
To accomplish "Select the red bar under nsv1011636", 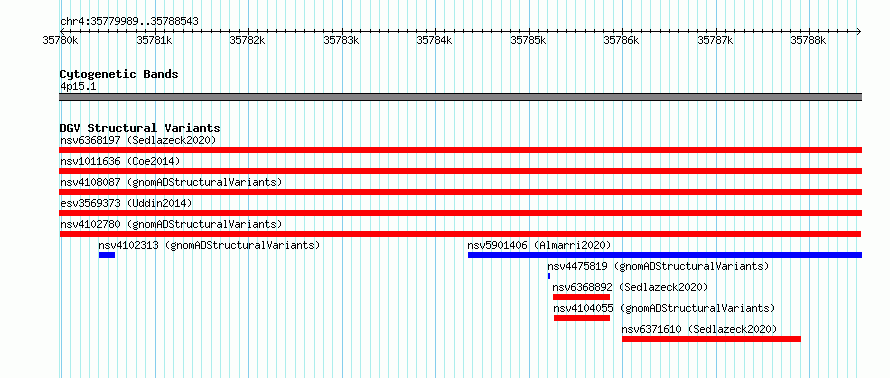I will click(x=461, y=171).
